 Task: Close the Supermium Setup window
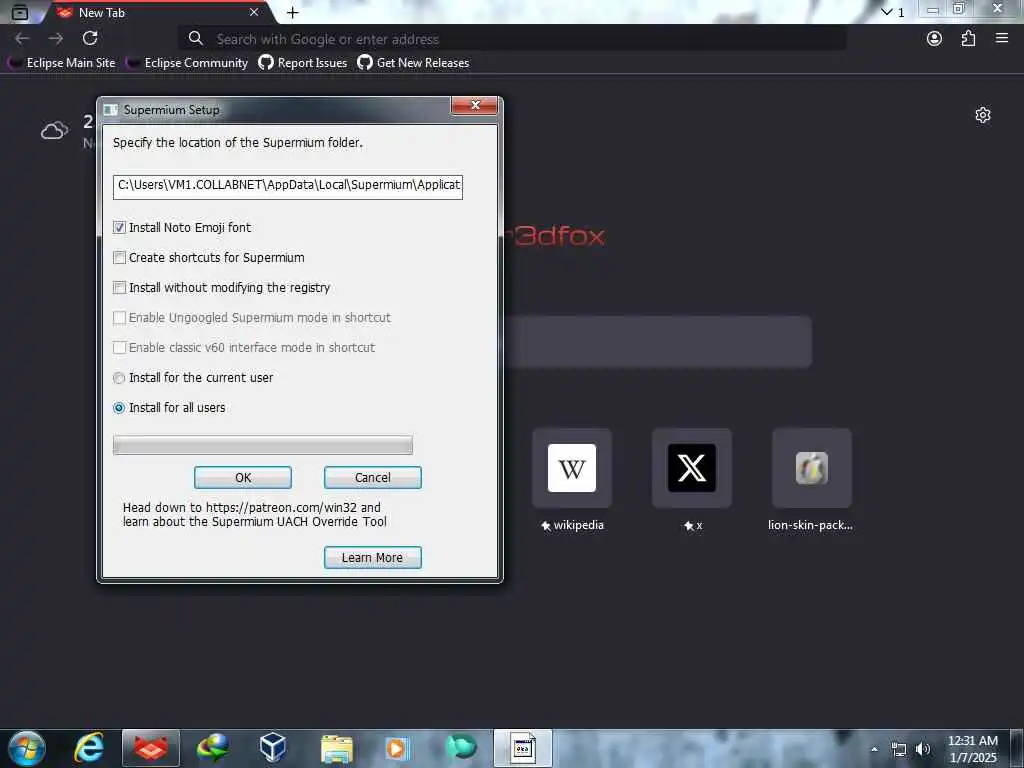pyautogui.click(x=475, y=105)
